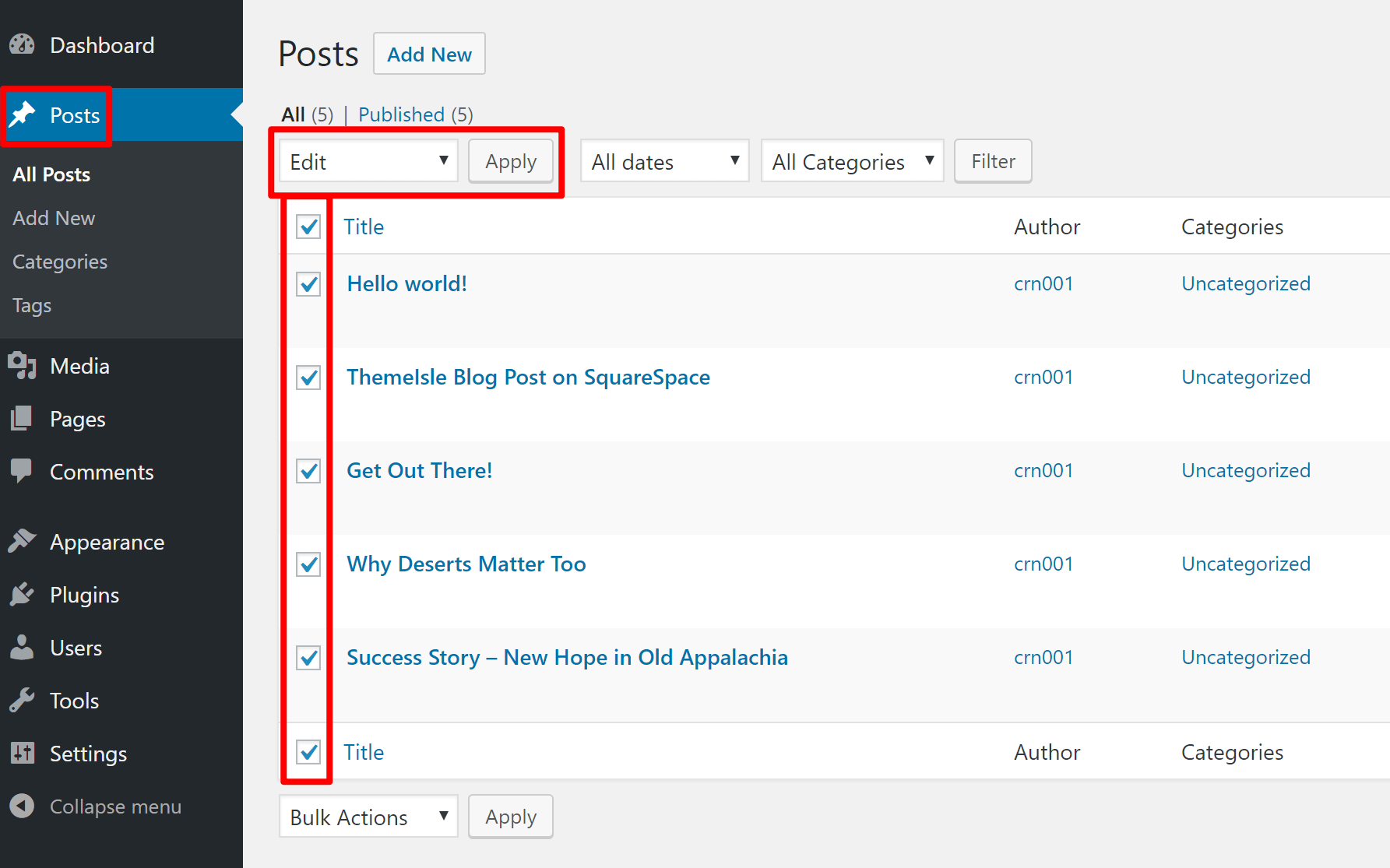This screenshot has height=868, width=1390.
Task: Open Pages via the pages icon
Action: (x=22, y=418)
